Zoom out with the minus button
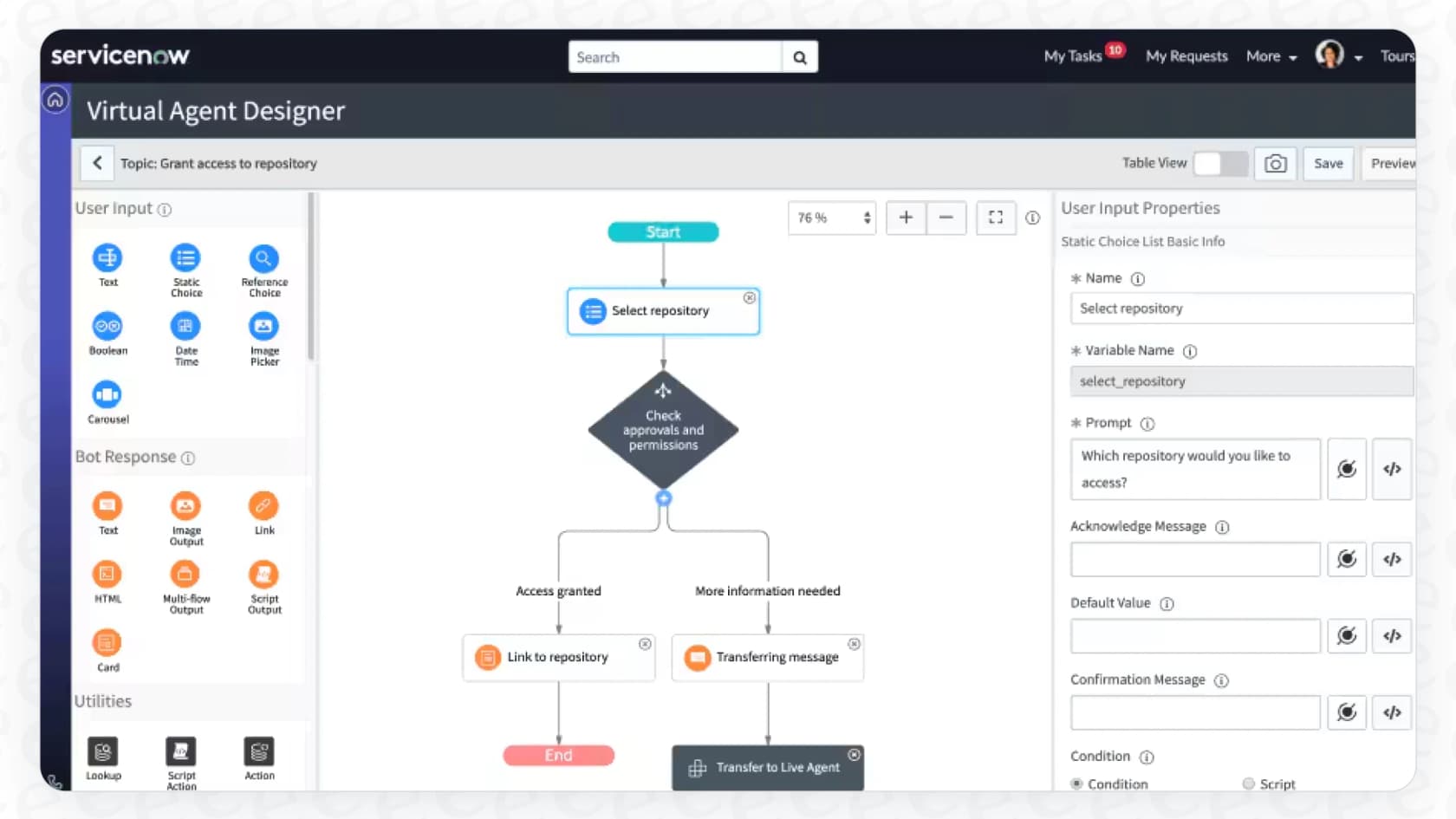This screenshot has width=1456, height=819. coord(946,218)
